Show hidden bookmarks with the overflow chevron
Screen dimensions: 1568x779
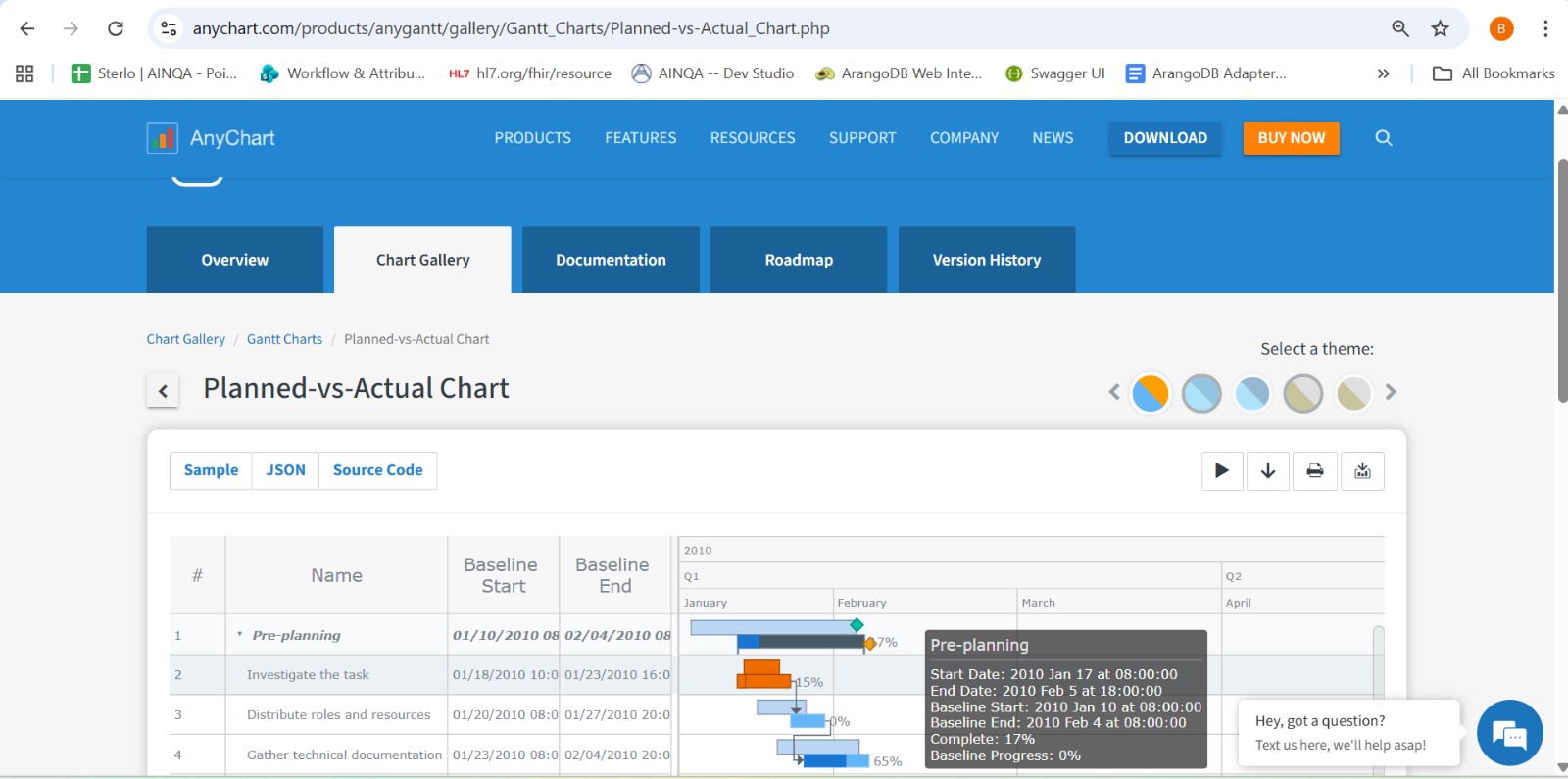(x=1383, y=73)
